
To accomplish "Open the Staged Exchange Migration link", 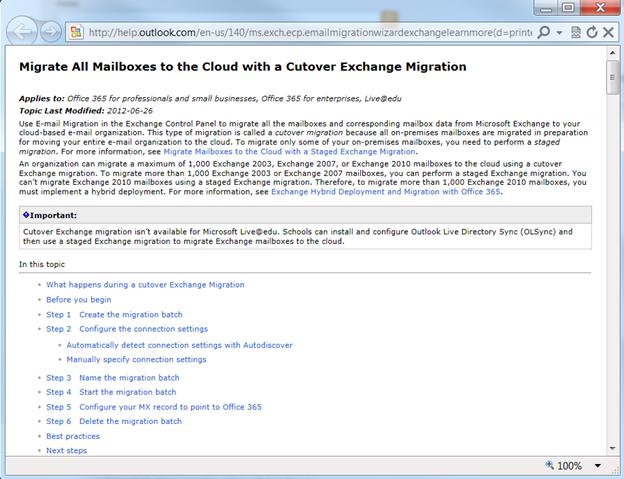I will 289,152.
